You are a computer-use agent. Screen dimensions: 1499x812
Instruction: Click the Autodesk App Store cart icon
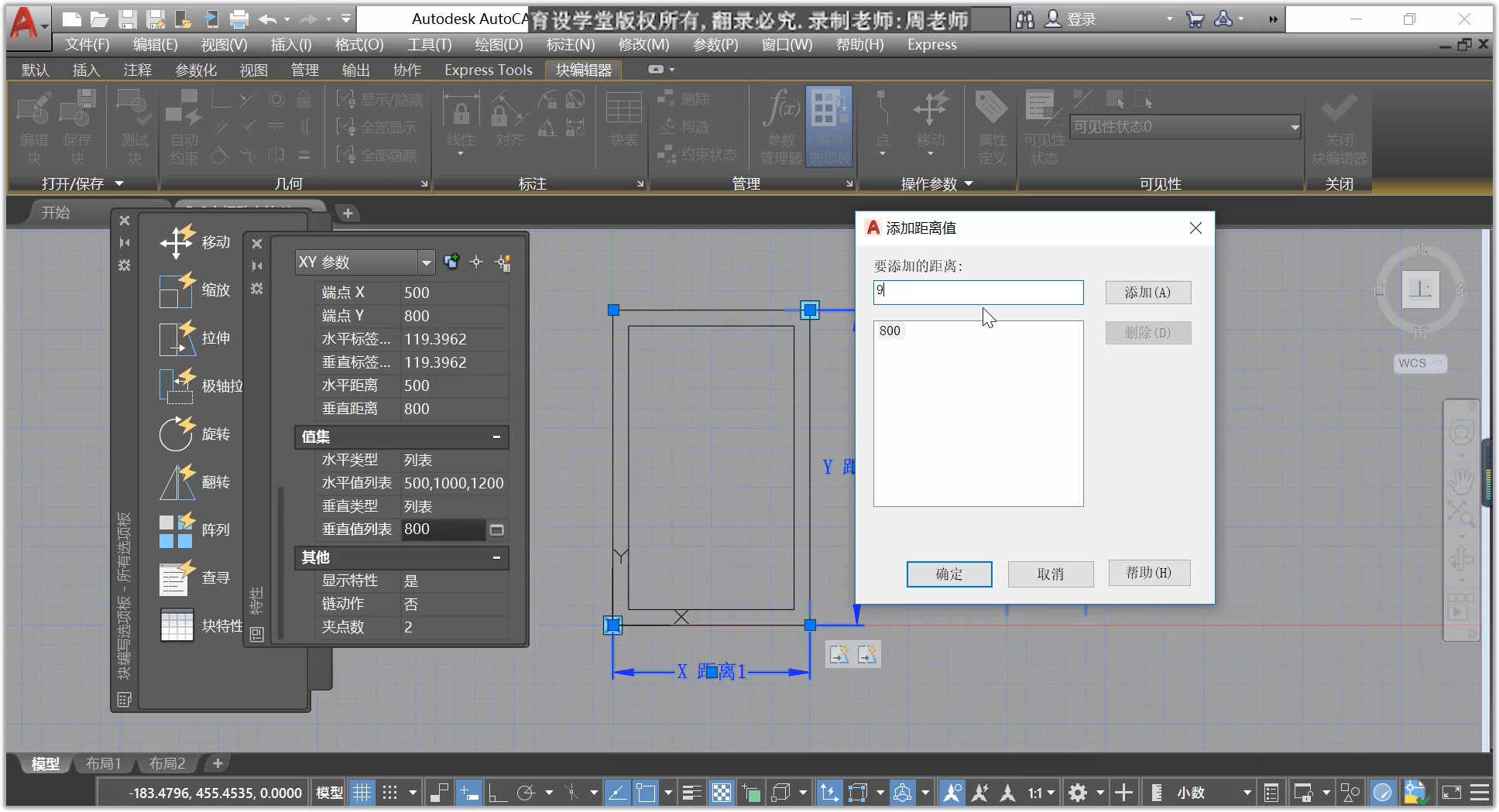tap(1195, 19)
